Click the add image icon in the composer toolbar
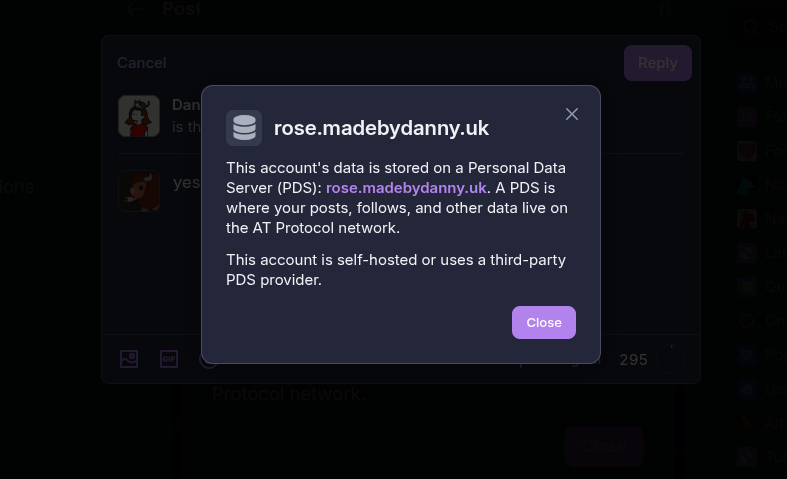The width and height of the screenshot is (787, 479). pyautogui.click(x=129, y=359)
